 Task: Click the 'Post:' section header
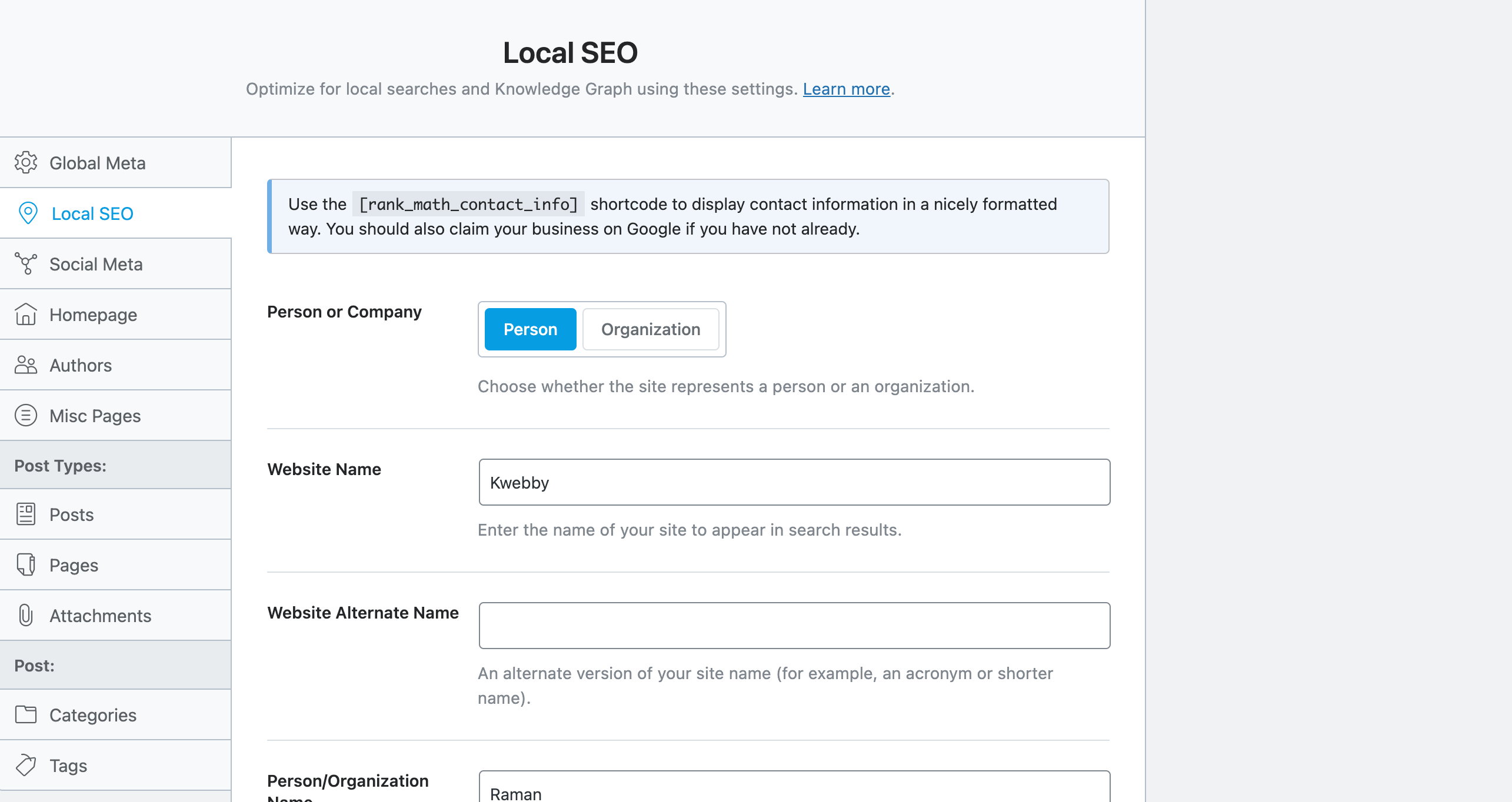[x=115, y=665]
